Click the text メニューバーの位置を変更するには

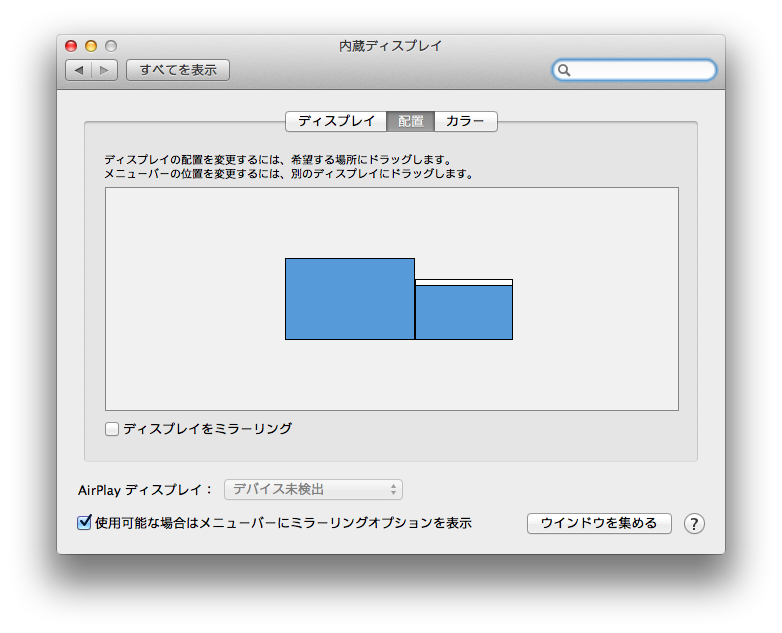[x=192, y=174]
